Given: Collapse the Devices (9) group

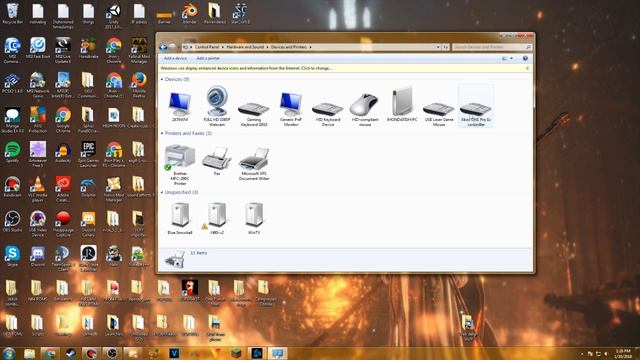Looking at the screenshot, I should (162, 79).
